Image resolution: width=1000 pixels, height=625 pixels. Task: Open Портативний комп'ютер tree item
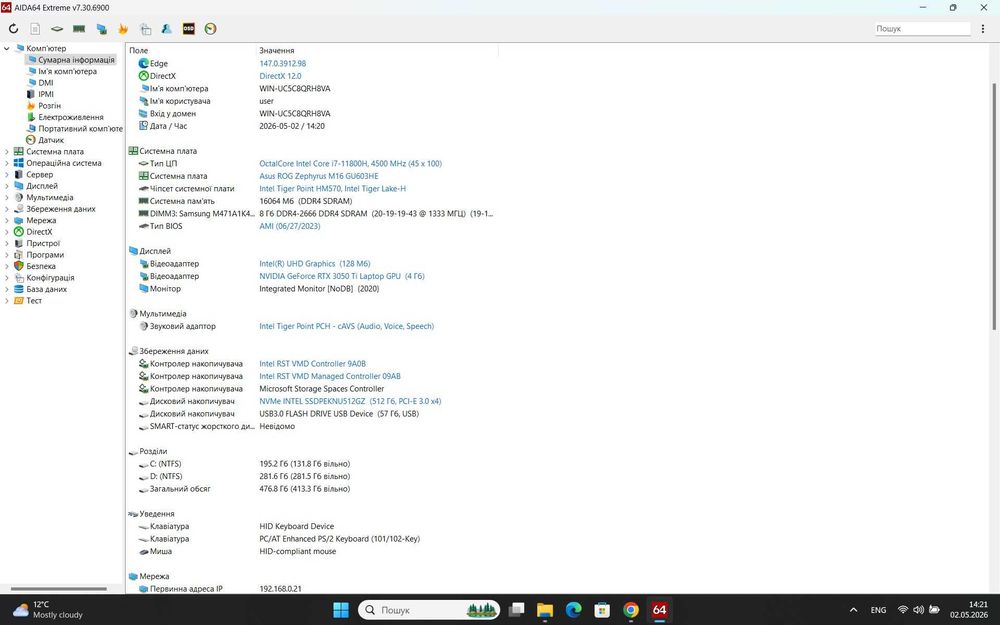coord(80,129)
